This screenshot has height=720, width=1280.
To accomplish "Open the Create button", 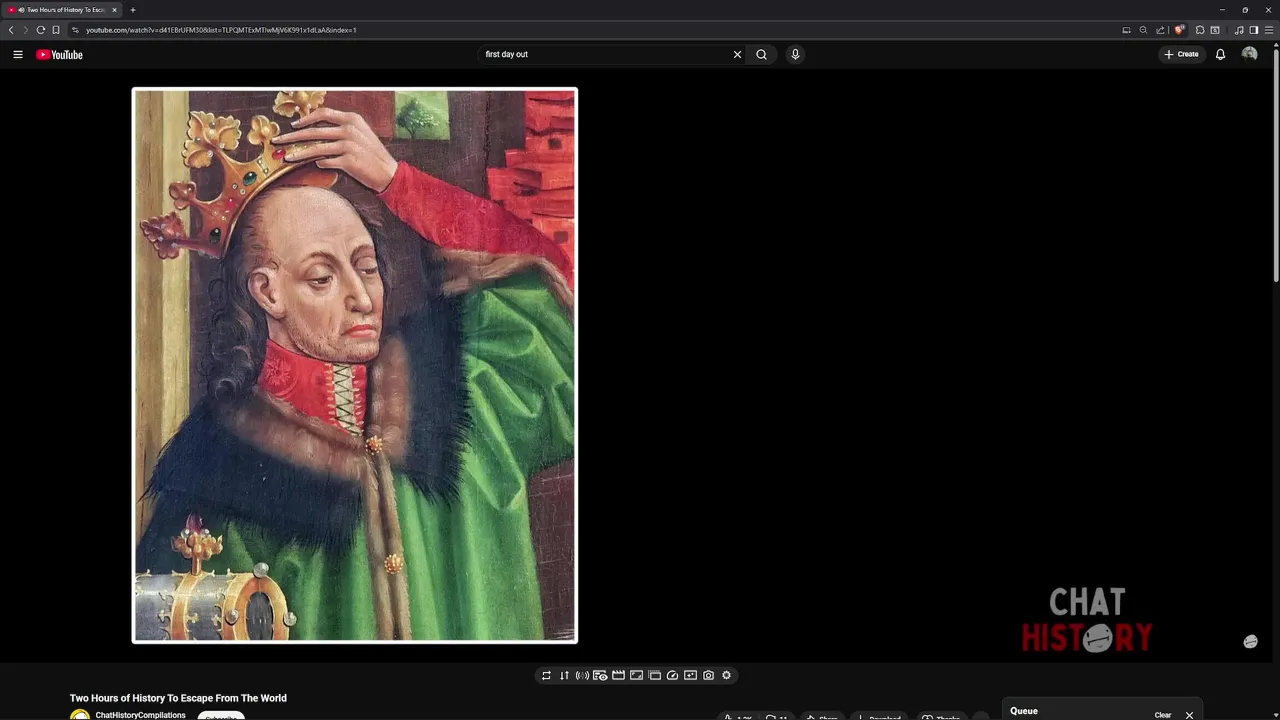I will (1181, 55).
